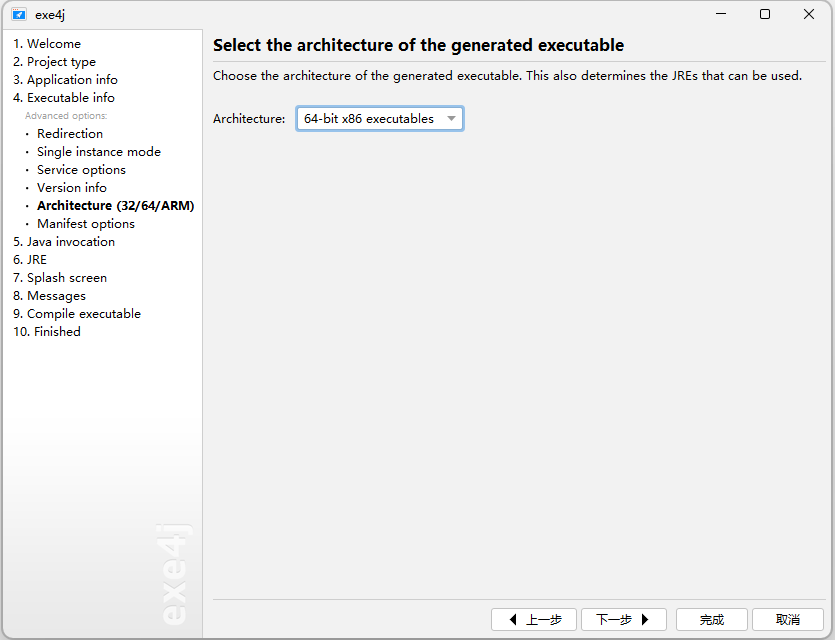The width and height of the screenshot is (835, 640).
Task: Open the Project type step
Action: 54,62
